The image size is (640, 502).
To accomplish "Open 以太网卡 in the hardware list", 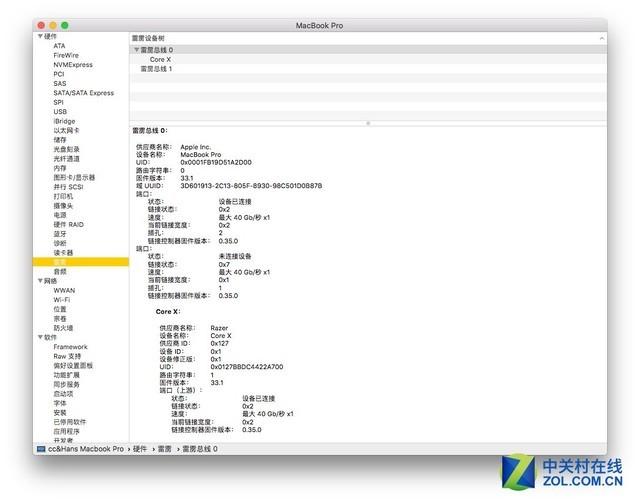I will click(66, 130).
